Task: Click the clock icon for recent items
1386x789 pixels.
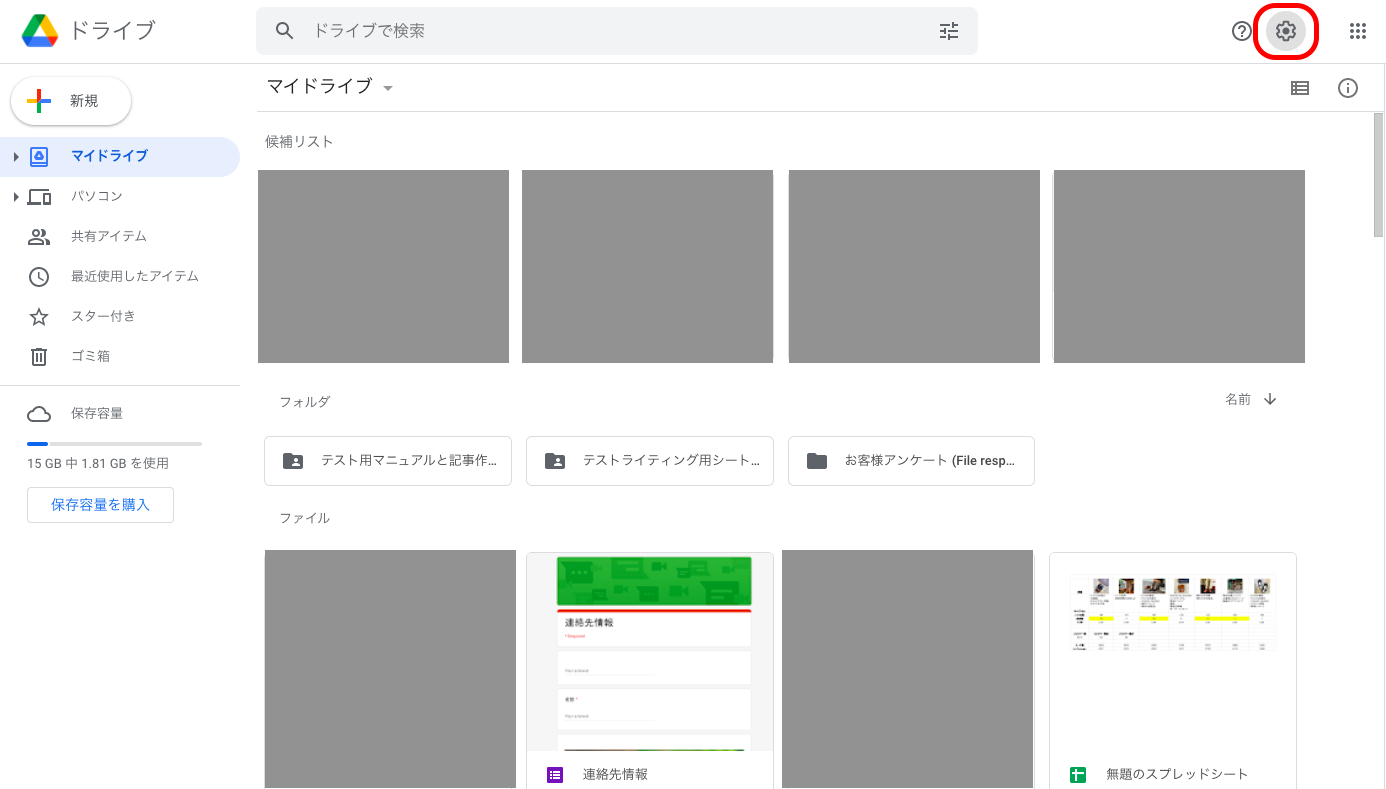Action: tap(39, 277)
